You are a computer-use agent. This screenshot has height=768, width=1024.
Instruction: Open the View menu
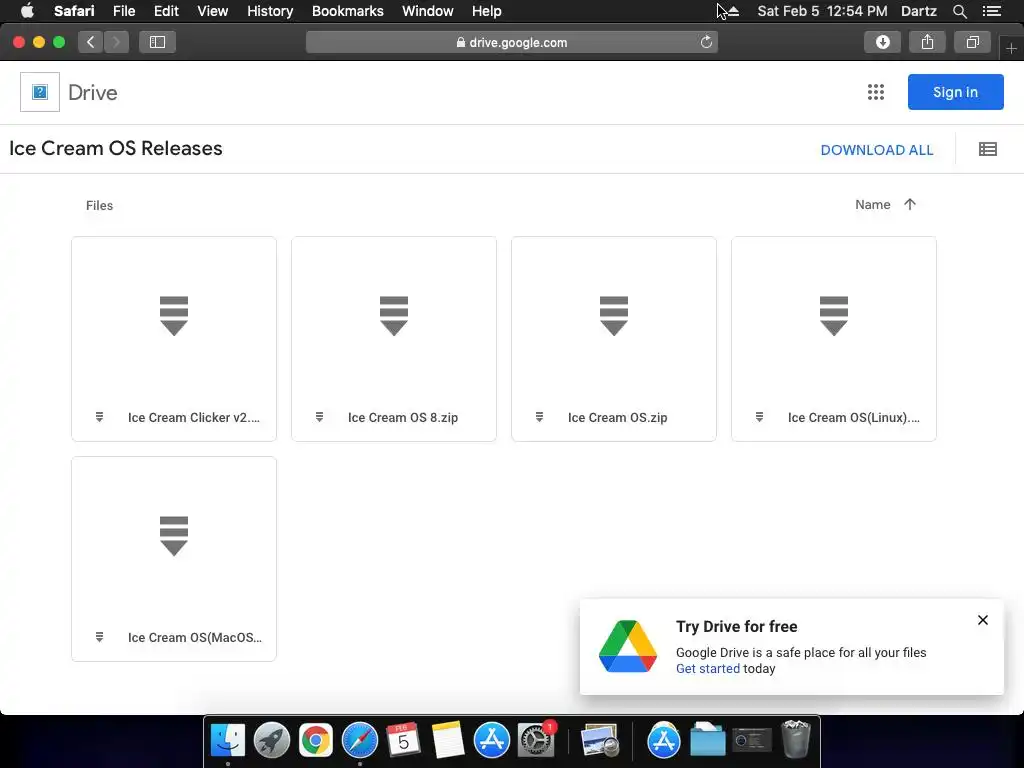click(213, 11)
